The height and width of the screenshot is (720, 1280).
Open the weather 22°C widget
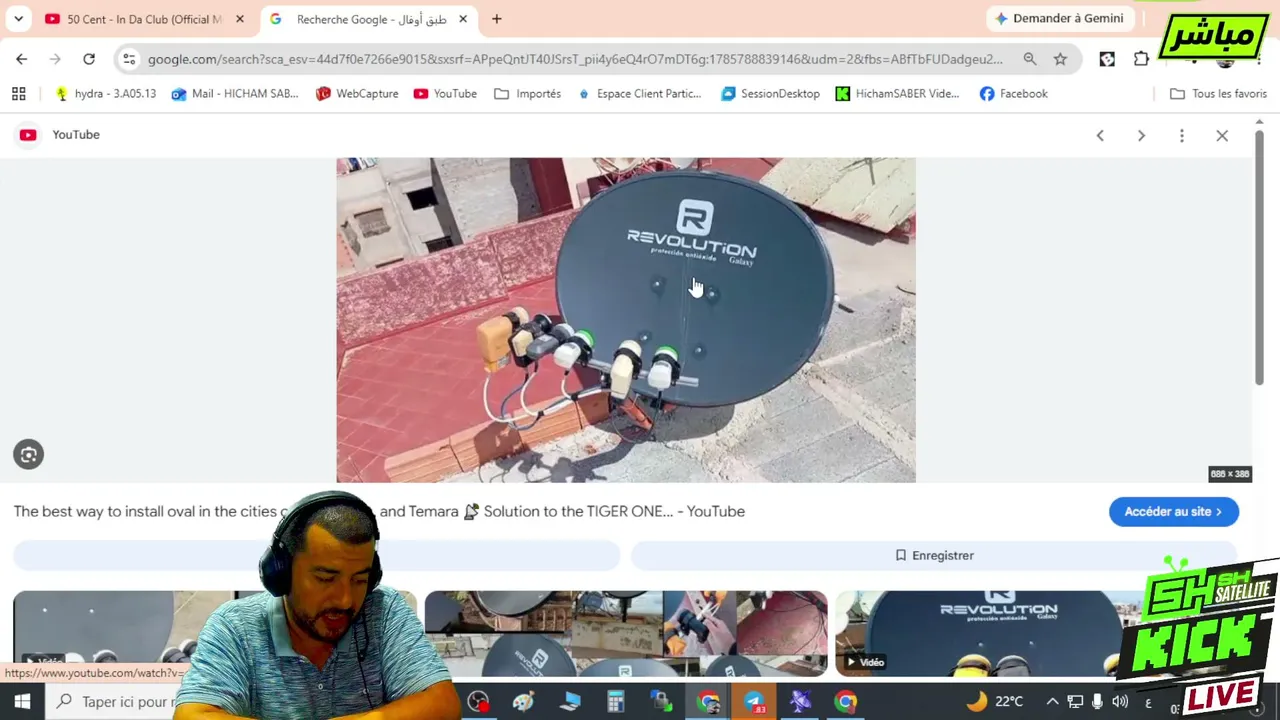point(994,702)
